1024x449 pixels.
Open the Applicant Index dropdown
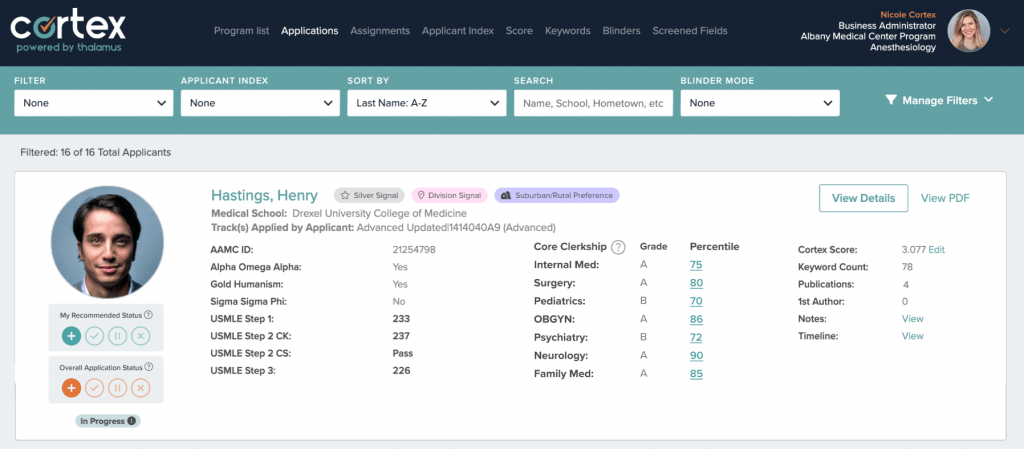tap(260, 103)
